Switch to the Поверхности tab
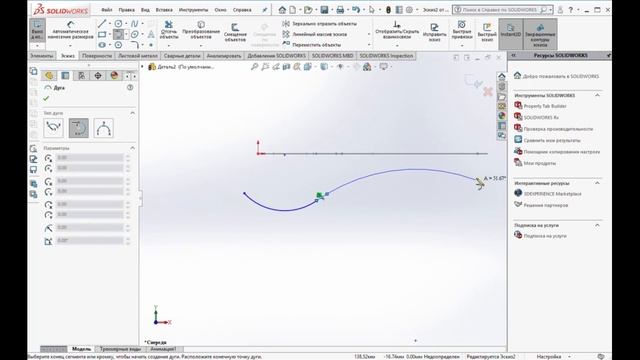This screenshot has height=360, width=640. click(x=97, y=56)
